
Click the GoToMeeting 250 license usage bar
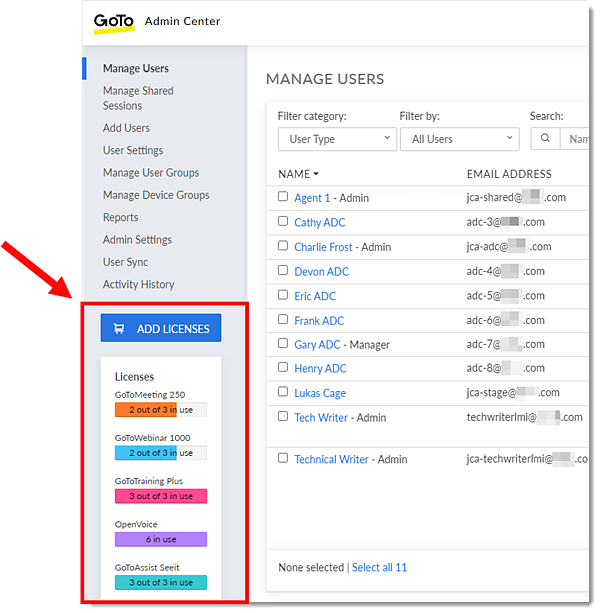pyautogui.click(x=160, y=410)
